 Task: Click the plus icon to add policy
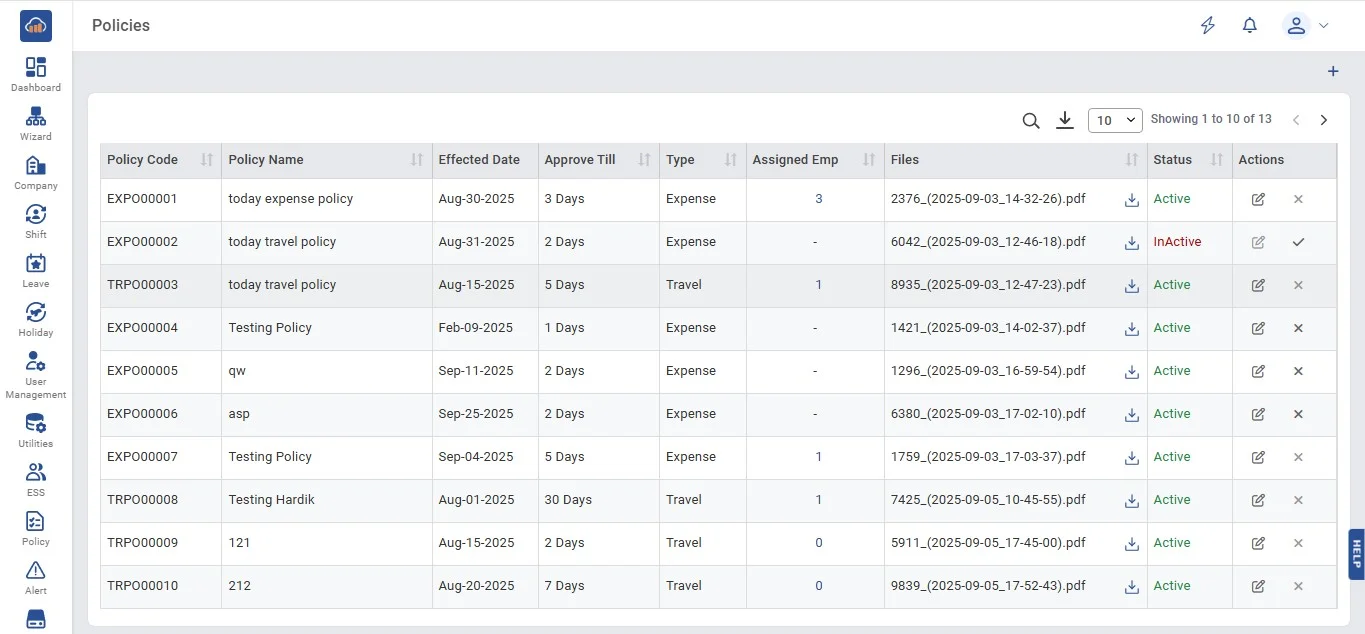point(1332,72)
